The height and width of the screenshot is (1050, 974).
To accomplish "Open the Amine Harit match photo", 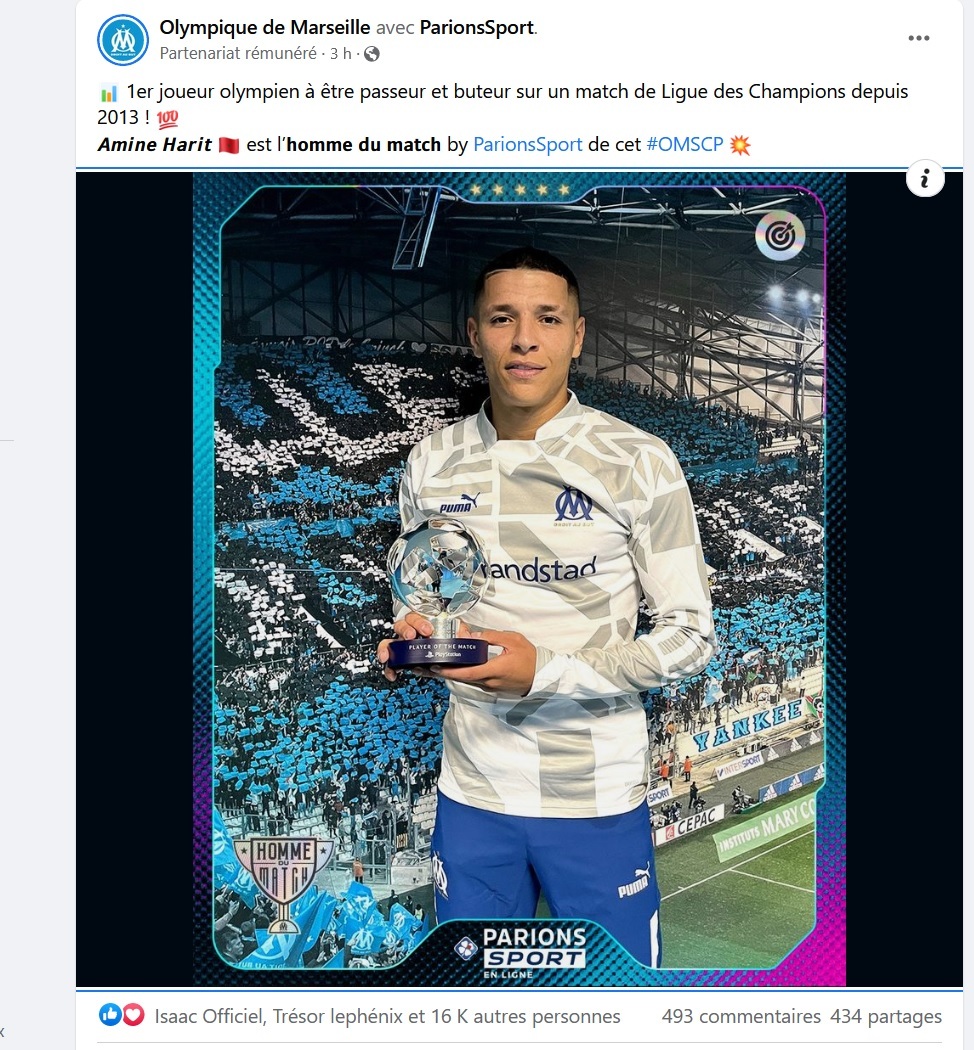I will coord(519,579).
